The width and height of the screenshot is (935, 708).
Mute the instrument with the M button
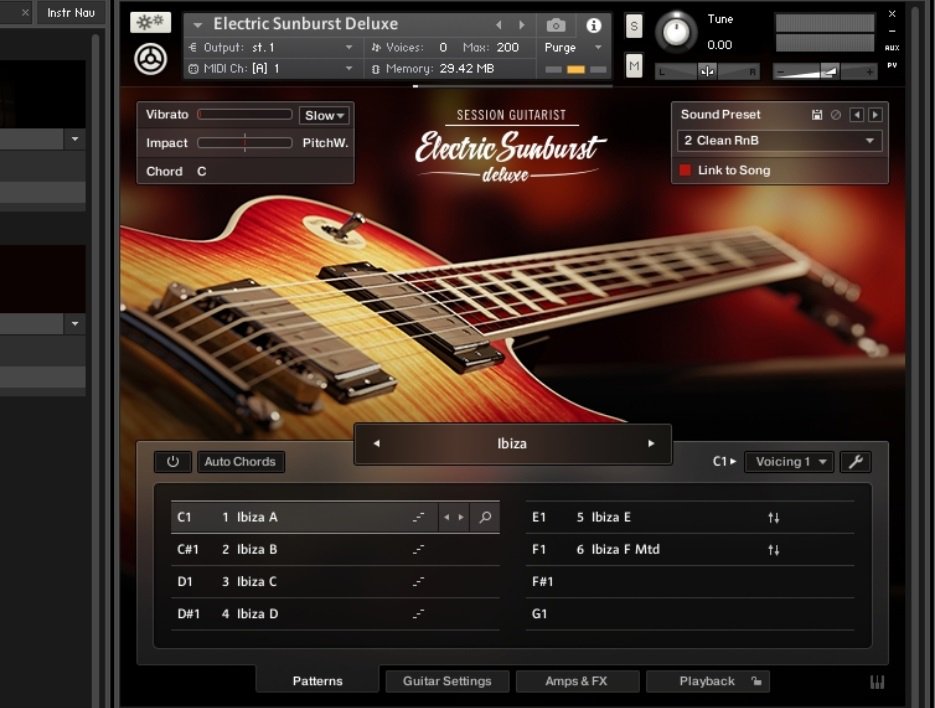tap(634, 66)
